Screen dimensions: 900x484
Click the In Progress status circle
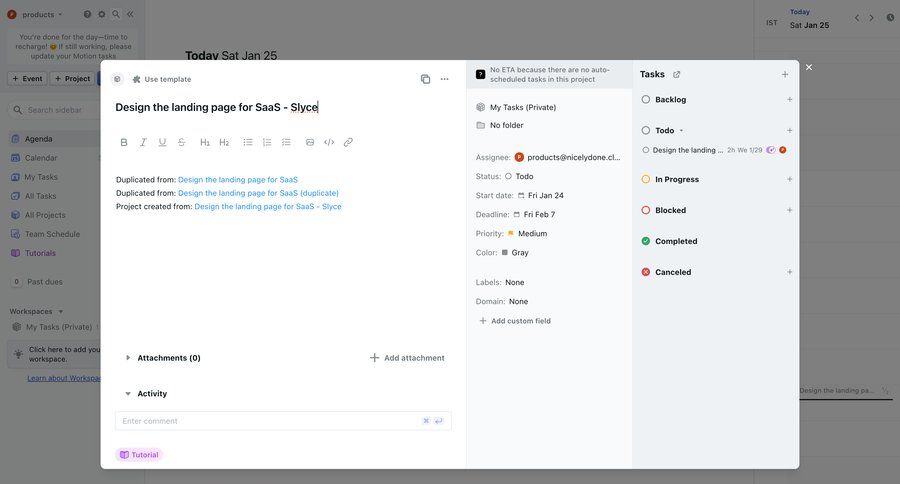646,179
